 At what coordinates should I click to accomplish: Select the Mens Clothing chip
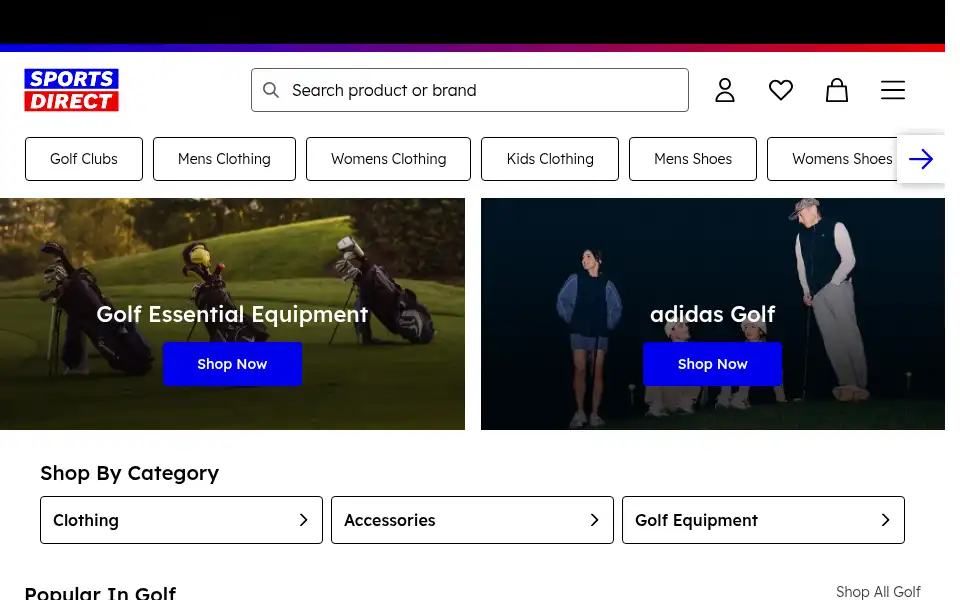pyautogui.click(x=224, y=159)
